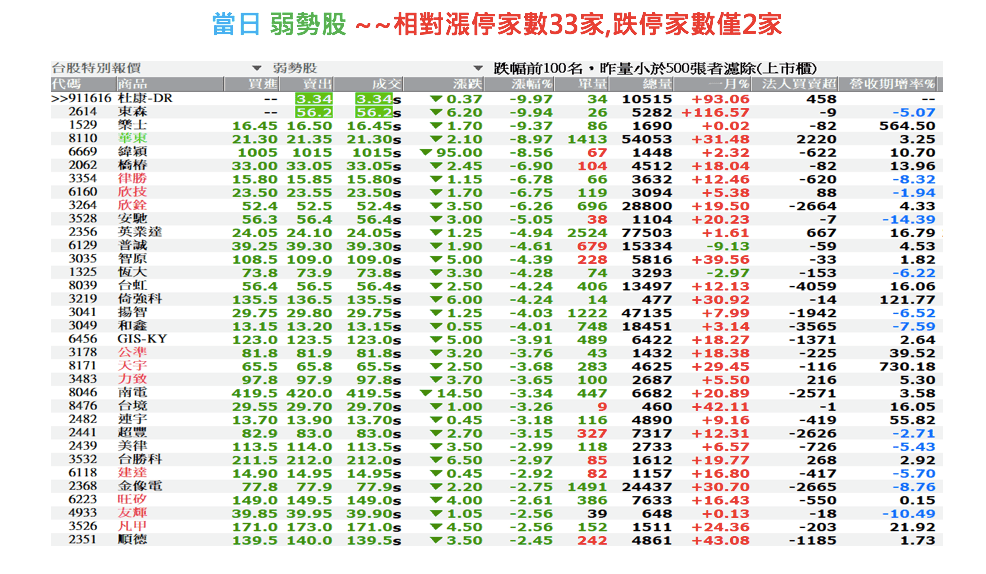Click the 成交 column header

point(384,83)
